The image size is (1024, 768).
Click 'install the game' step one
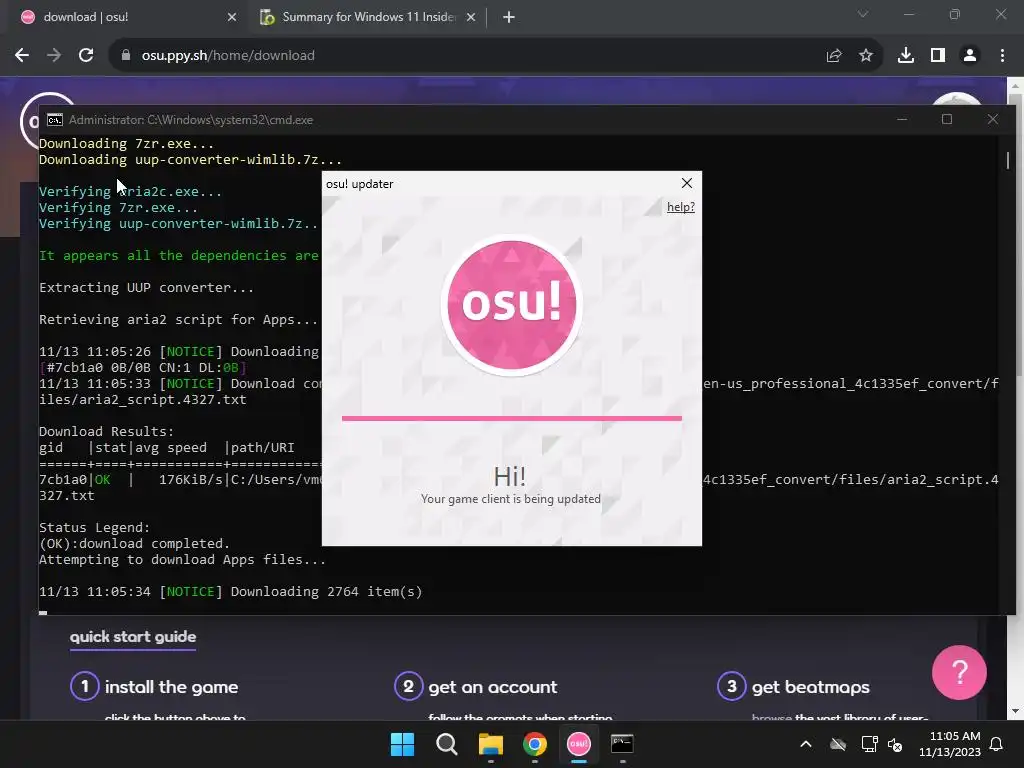(x=155, y=687)
